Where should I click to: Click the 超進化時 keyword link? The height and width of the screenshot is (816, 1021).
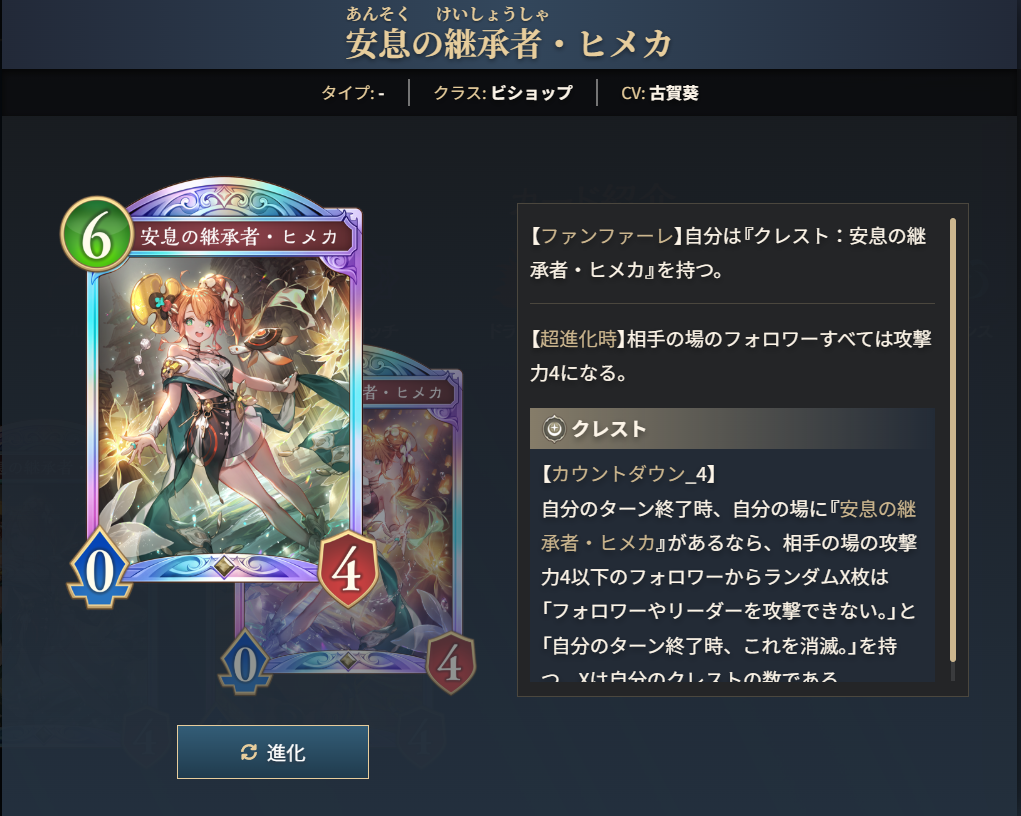point(578,339)
